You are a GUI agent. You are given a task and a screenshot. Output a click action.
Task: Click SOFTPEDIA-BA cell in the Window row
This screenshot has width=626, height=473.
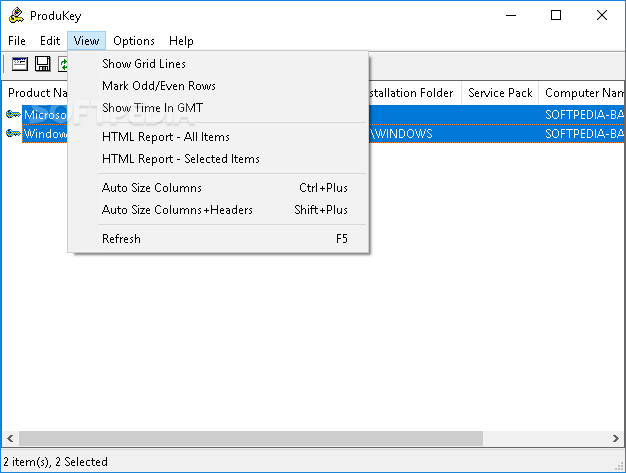pos(582,134)
